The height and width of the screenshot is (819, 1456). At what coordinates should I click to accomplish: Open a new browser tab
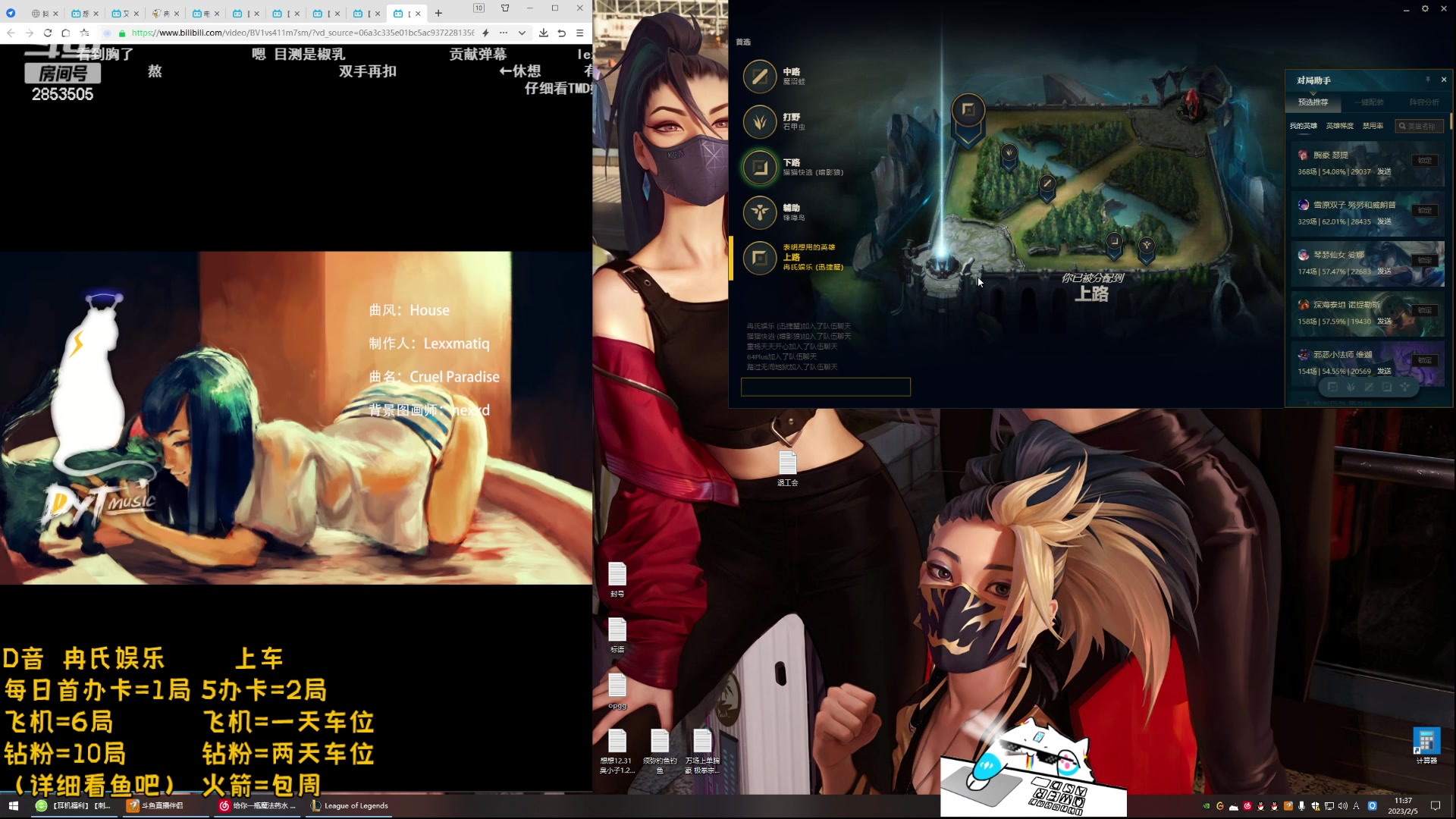[438, 13]
